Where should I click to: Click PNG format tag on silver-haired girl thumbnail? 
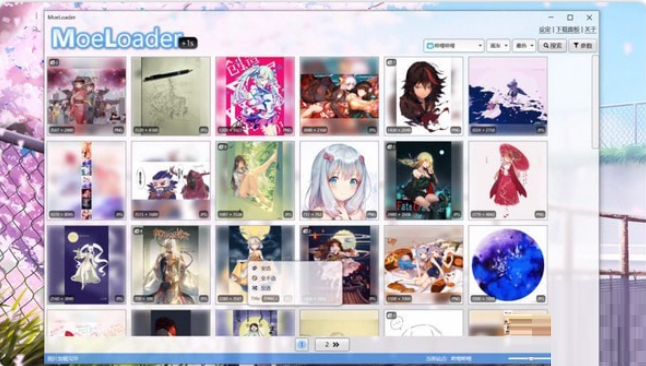[x=371, y=214]
